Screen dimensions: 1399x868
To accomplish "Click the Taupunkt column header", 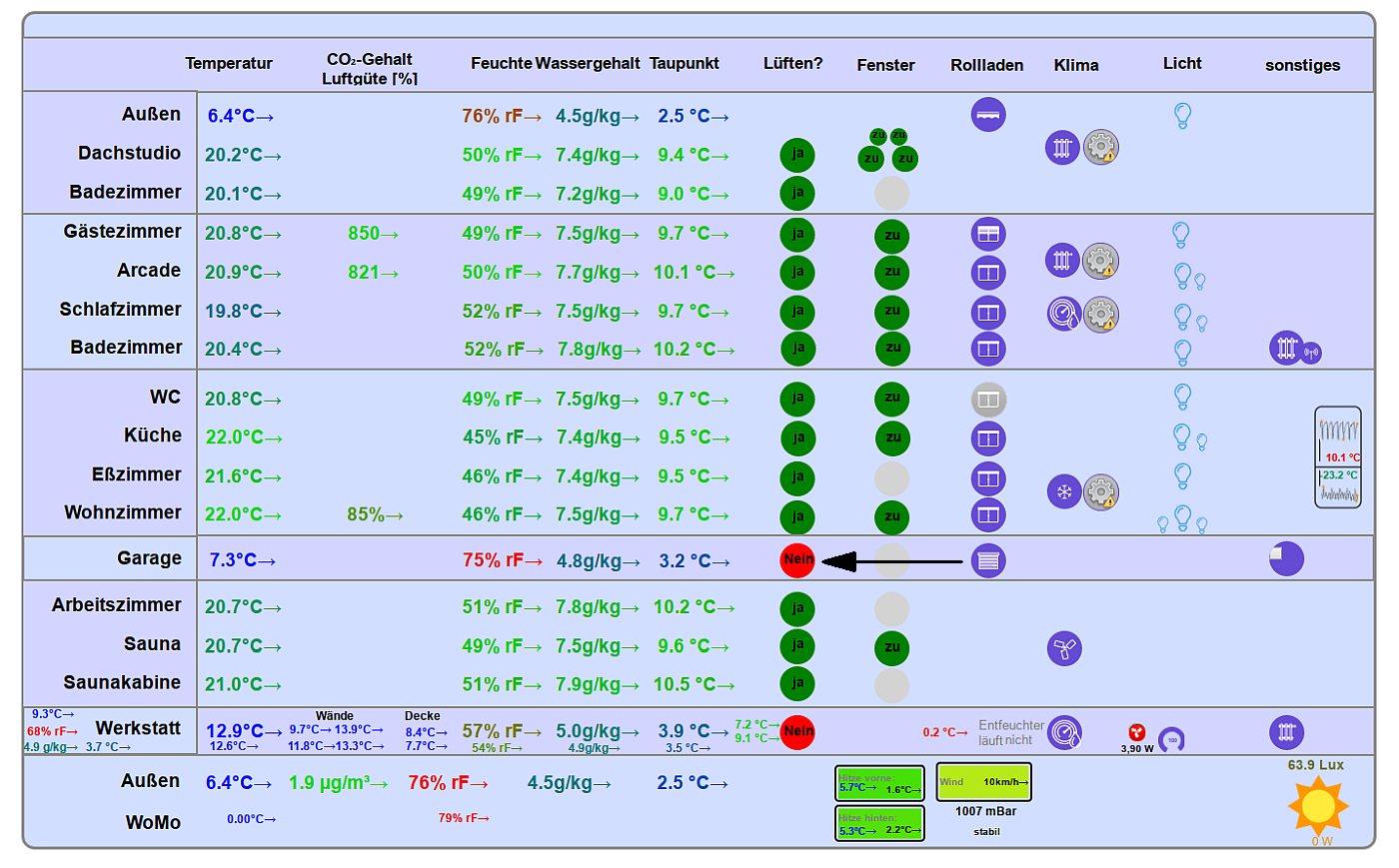I will pyautogui.click(x=684, y=63).
